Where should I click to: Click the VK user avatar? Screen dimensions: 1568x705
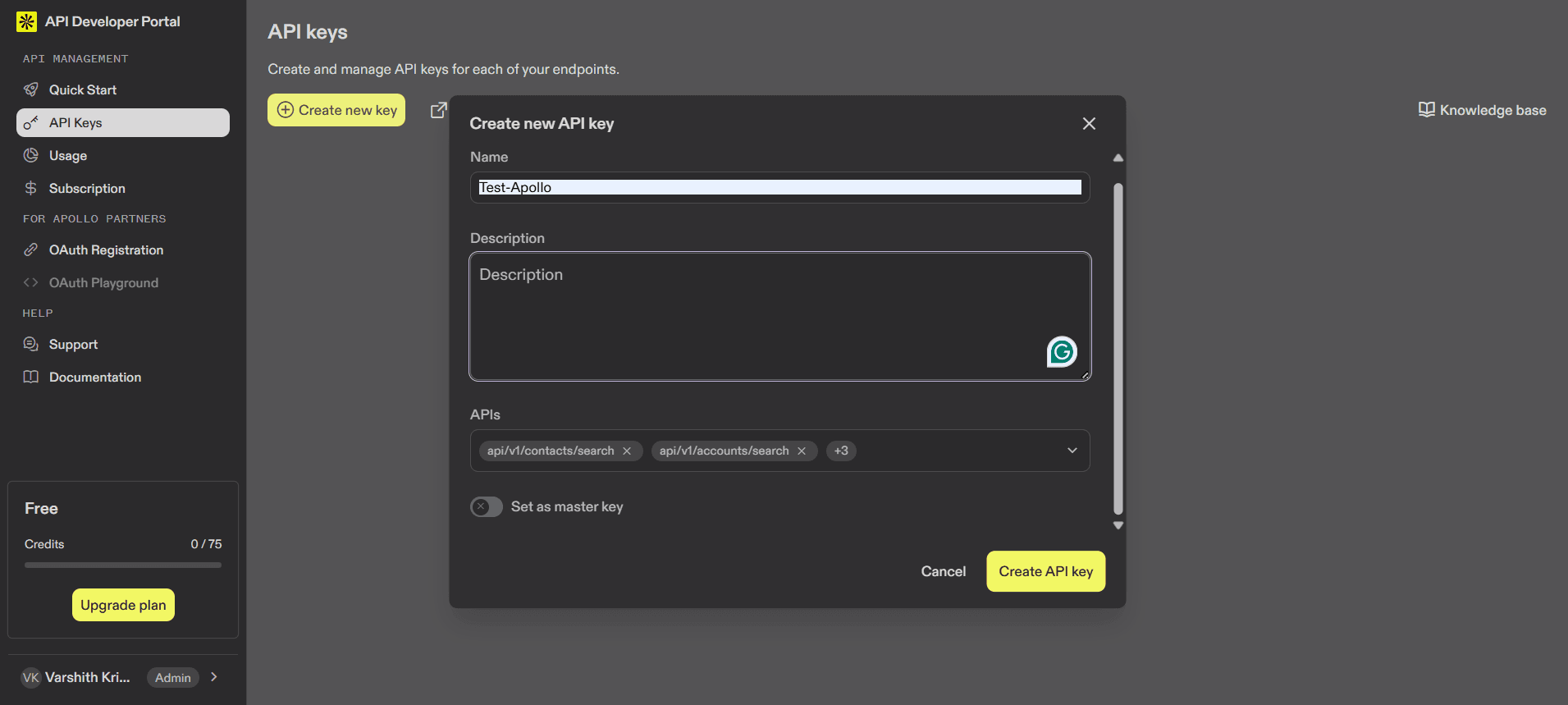(31, 677)
